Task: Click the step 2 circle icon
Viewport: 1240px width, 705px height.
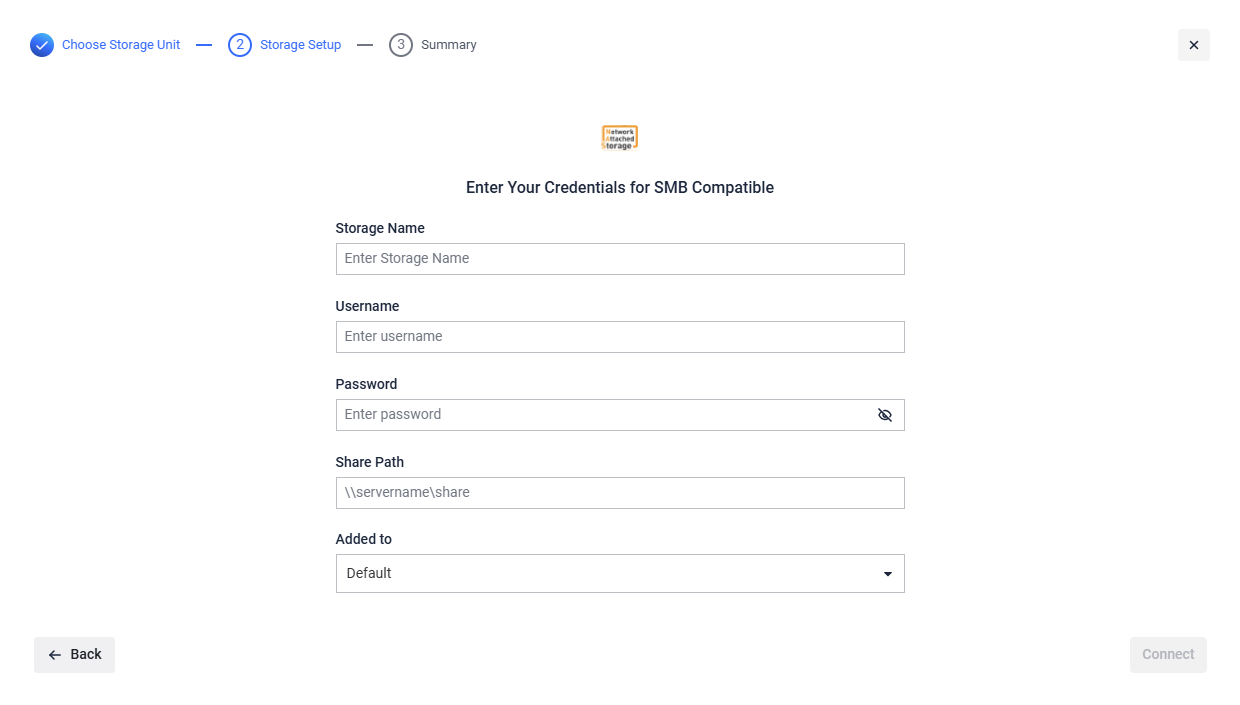Action: (x=240, y=45)
